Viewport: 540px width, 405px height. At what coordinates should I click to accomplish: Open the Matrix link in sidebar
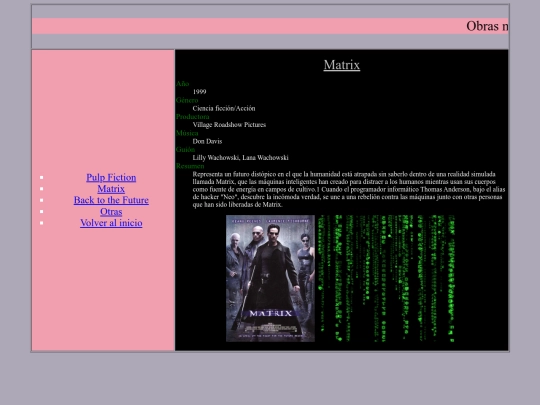tap(111, 189)
